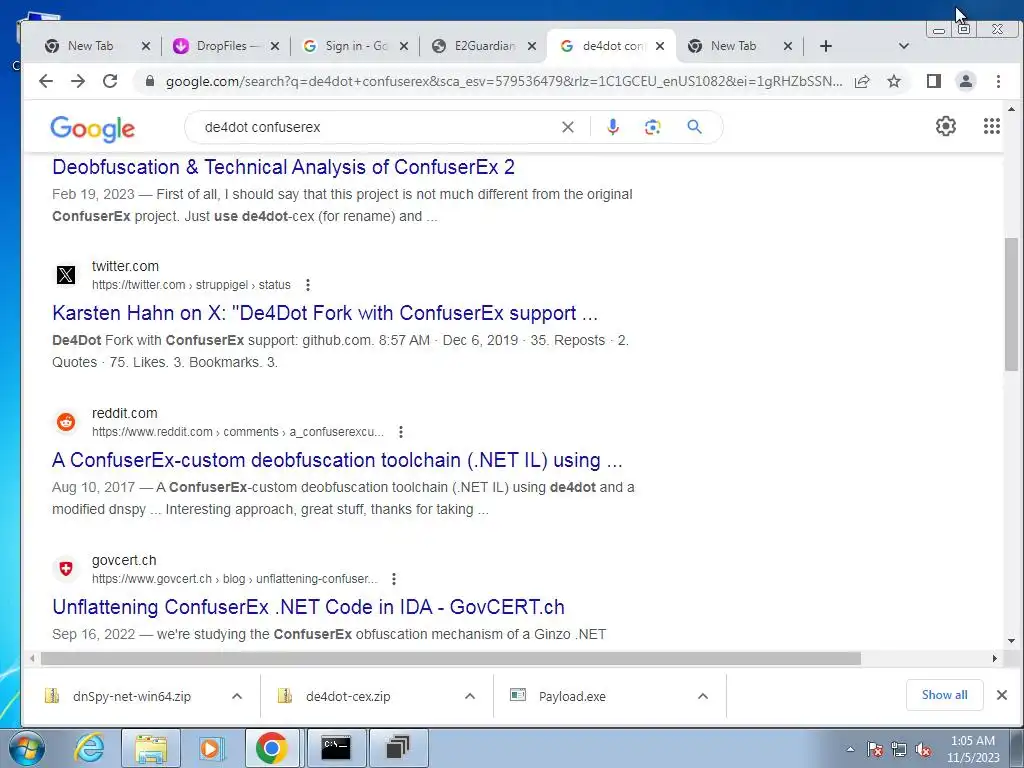Clear the search box text

click(568, 127)
